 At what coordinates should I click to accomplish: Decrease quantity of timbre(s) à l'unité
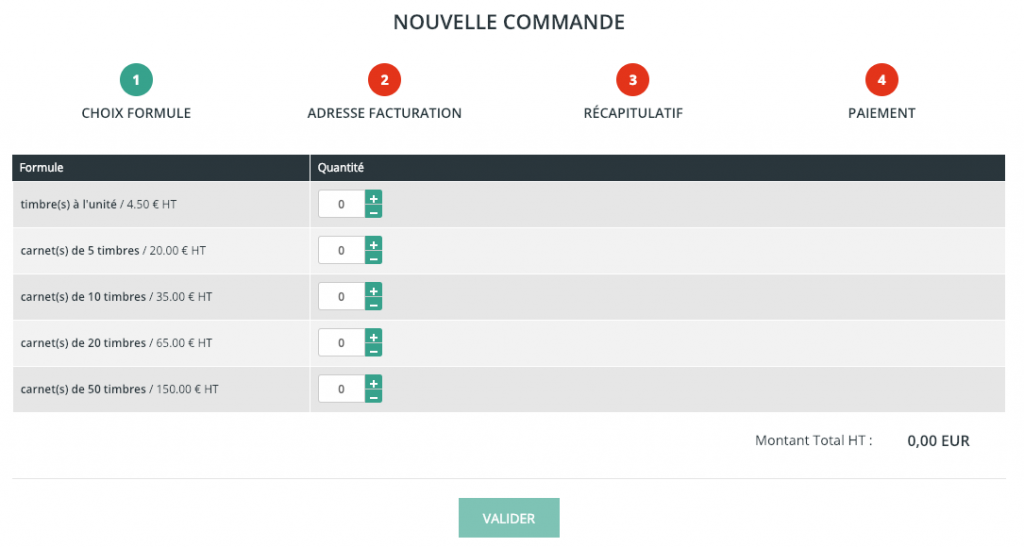(373, 211)
